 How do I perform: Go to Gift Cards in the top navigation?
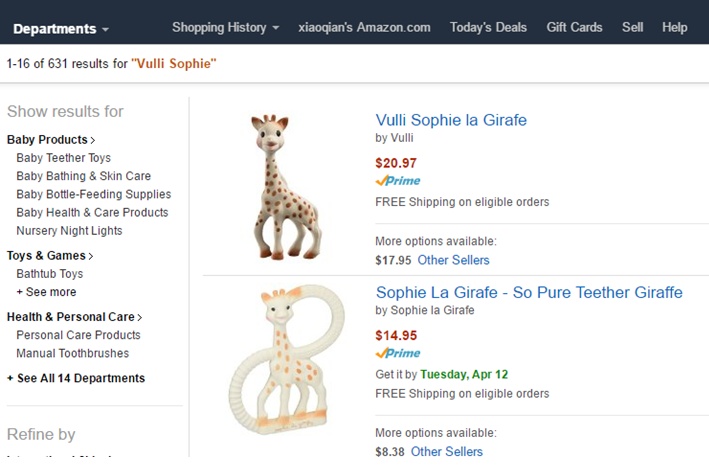(x=574, y=27)
